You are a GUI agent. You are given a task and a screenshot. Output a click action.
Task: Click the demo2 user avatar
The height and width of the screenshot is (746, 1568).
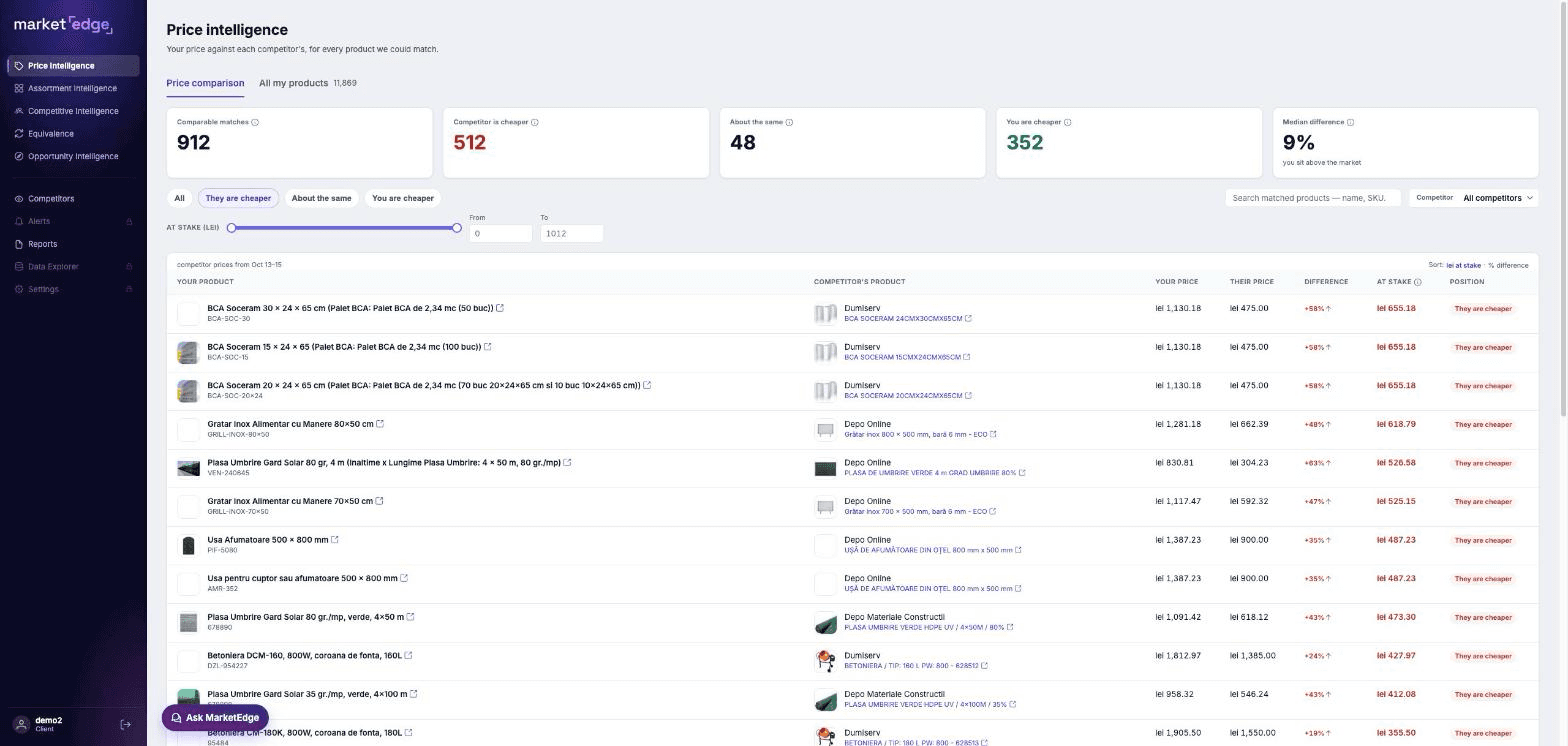[20, 724]
